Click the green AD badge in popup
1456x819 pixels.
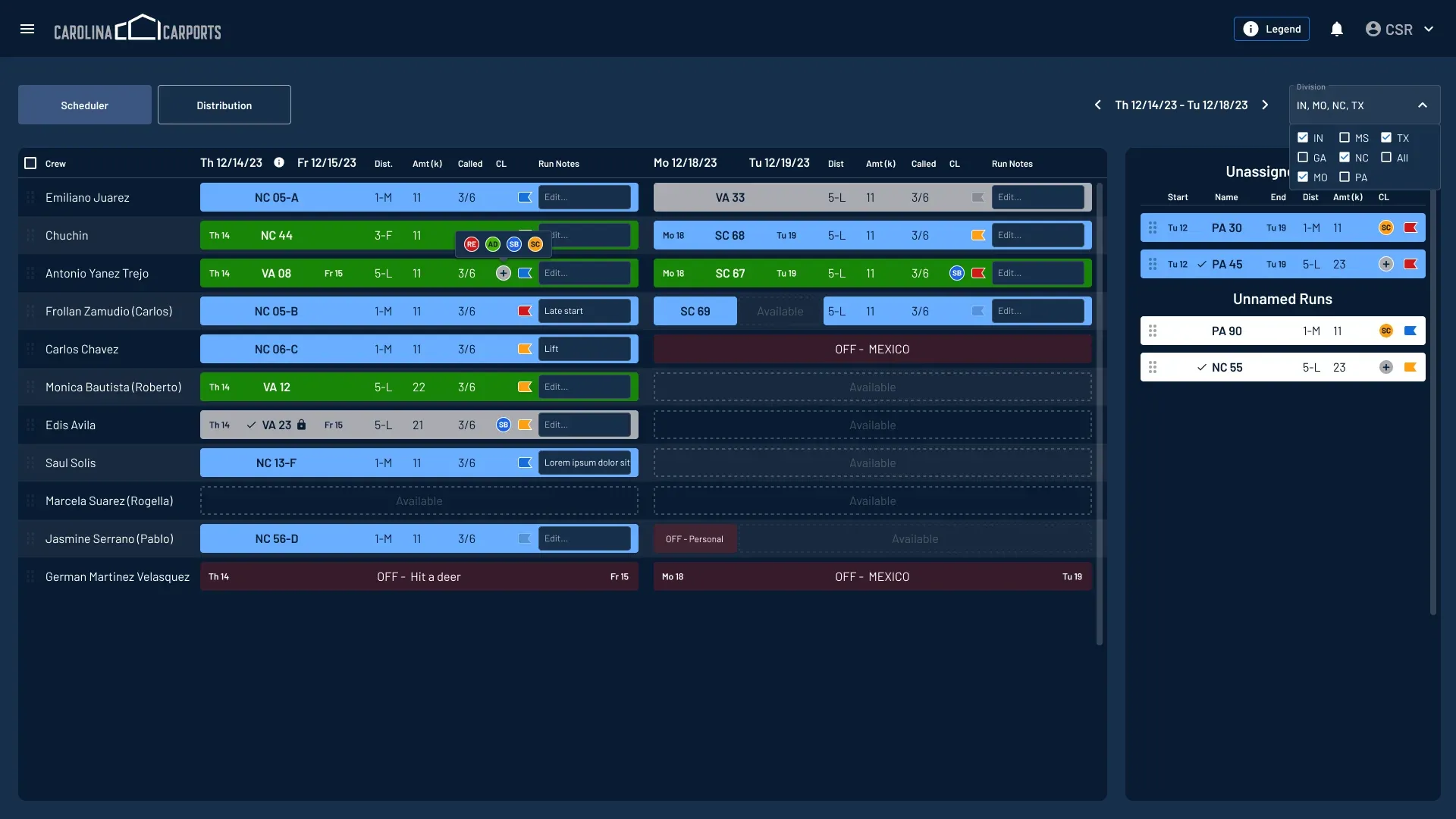(x=493, y=244)
